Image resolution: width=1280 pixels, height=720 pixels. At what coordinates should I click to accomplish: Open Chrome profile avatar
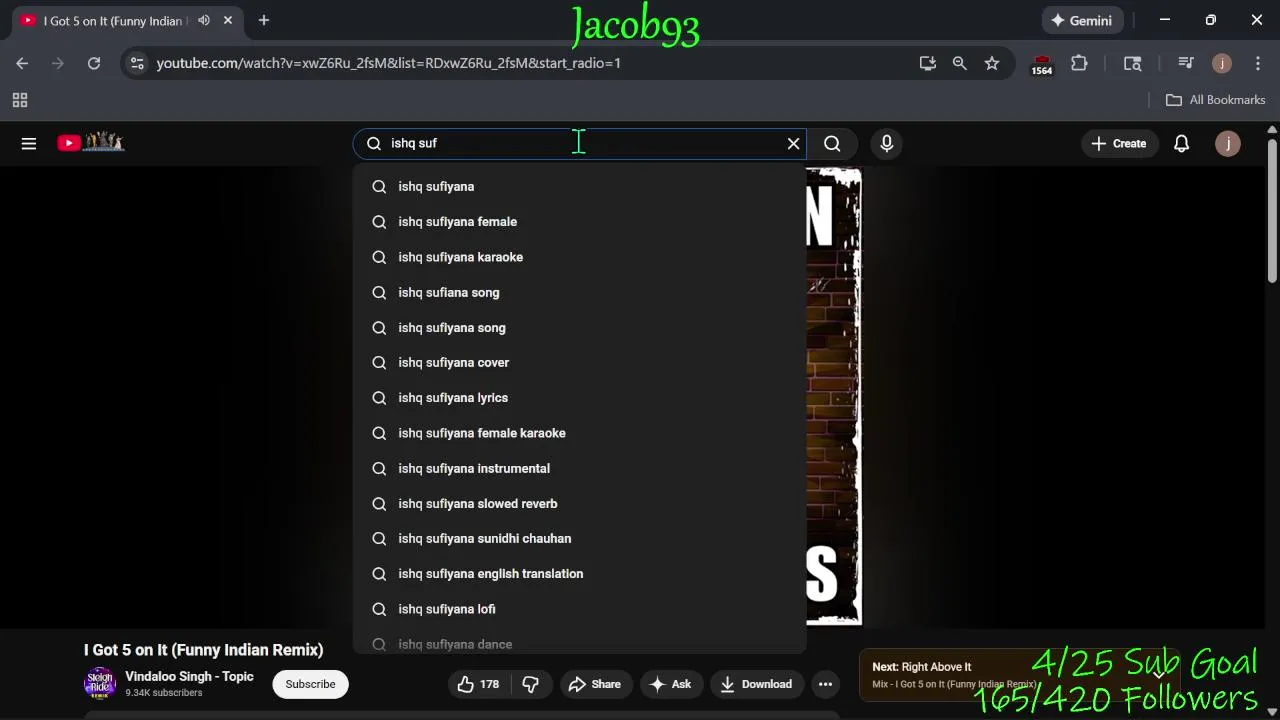(x=1221, y=63)
